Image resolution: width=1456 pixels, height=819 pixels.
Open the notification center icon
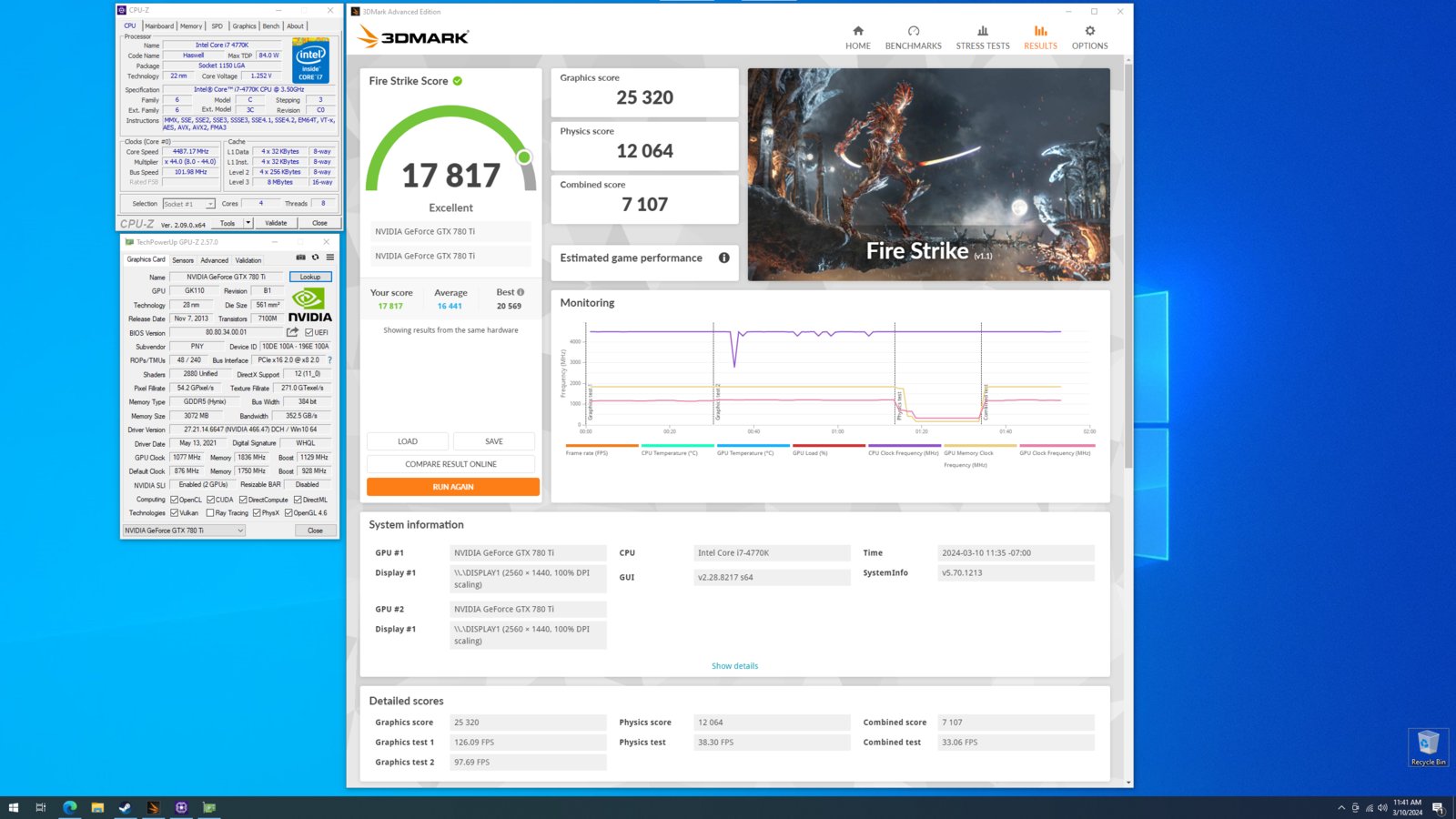point(1438,807)
